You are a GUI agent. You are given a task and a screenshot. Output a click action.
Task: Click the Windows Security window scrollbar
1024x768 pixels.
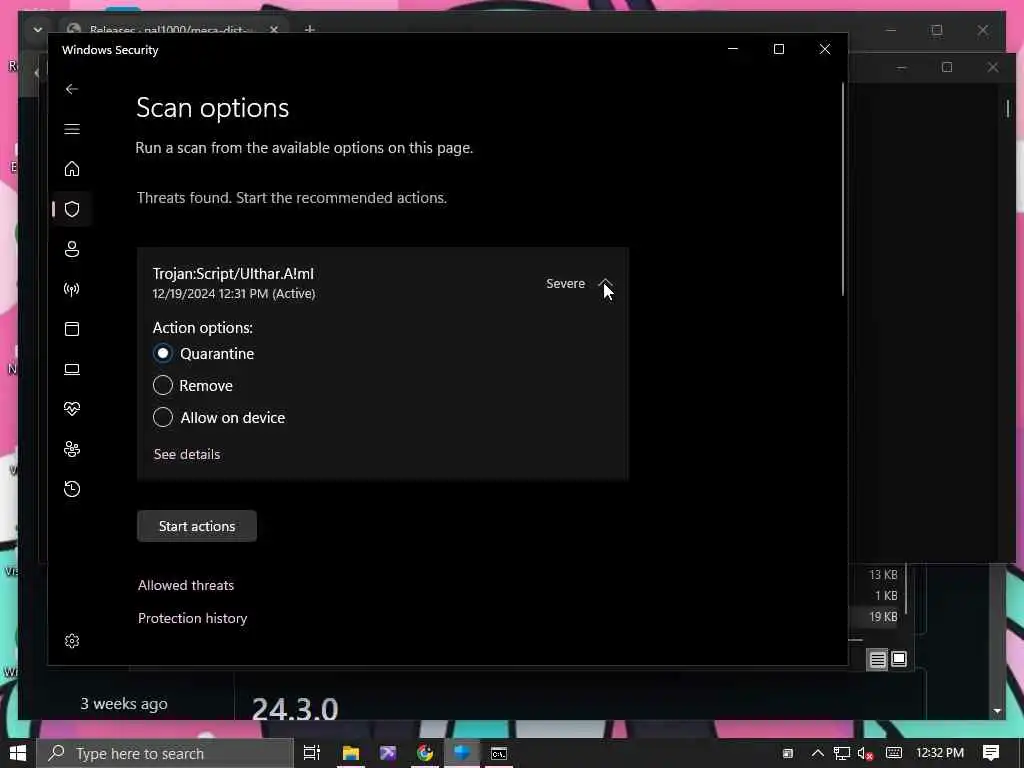842,189
